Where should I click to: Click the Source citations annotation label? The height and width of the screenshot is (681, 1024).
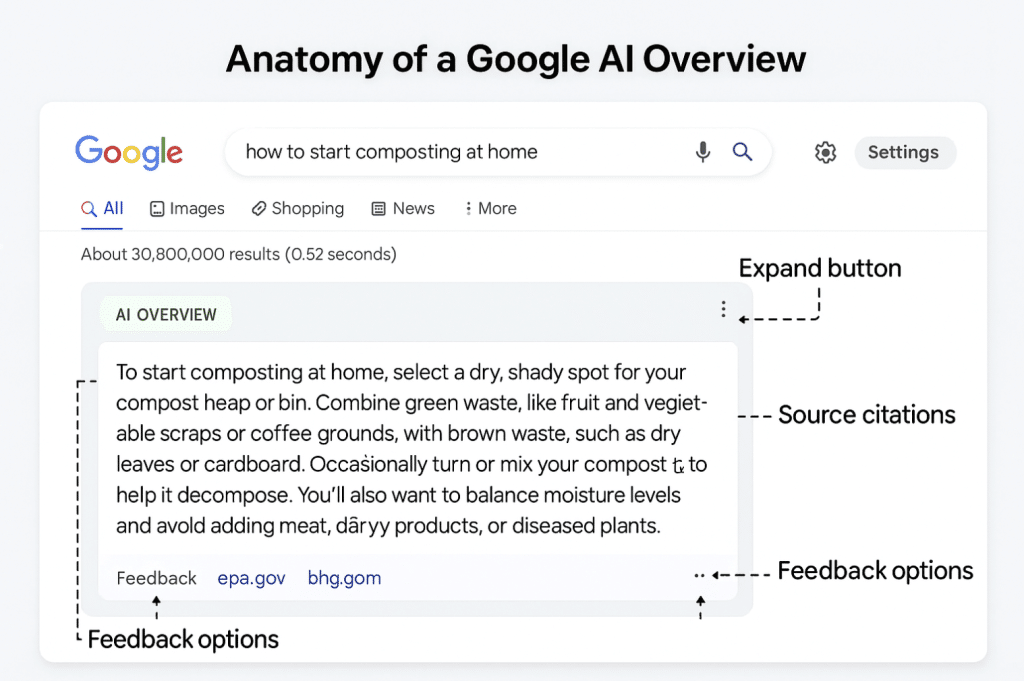[x=866, y=415]
